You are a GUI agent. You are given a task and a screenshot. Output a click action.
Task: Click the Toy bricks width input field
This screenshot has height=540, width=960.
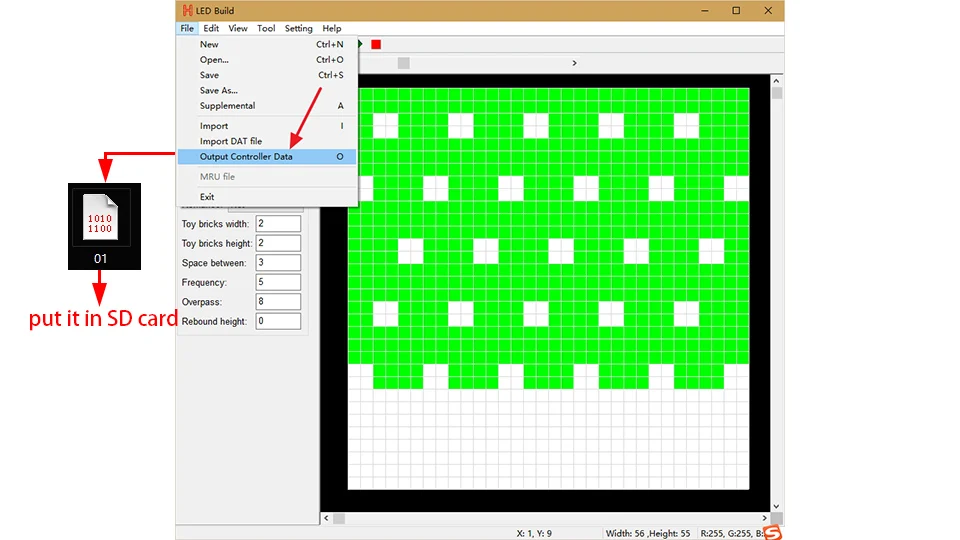pos(278,224)
